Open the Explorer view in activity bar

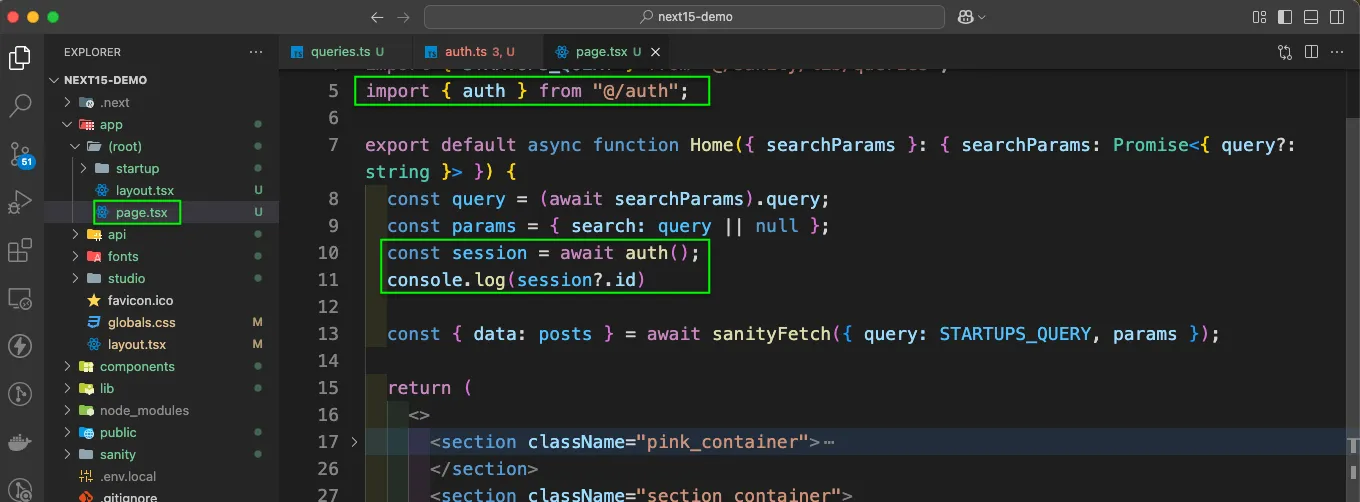(19, 58)
